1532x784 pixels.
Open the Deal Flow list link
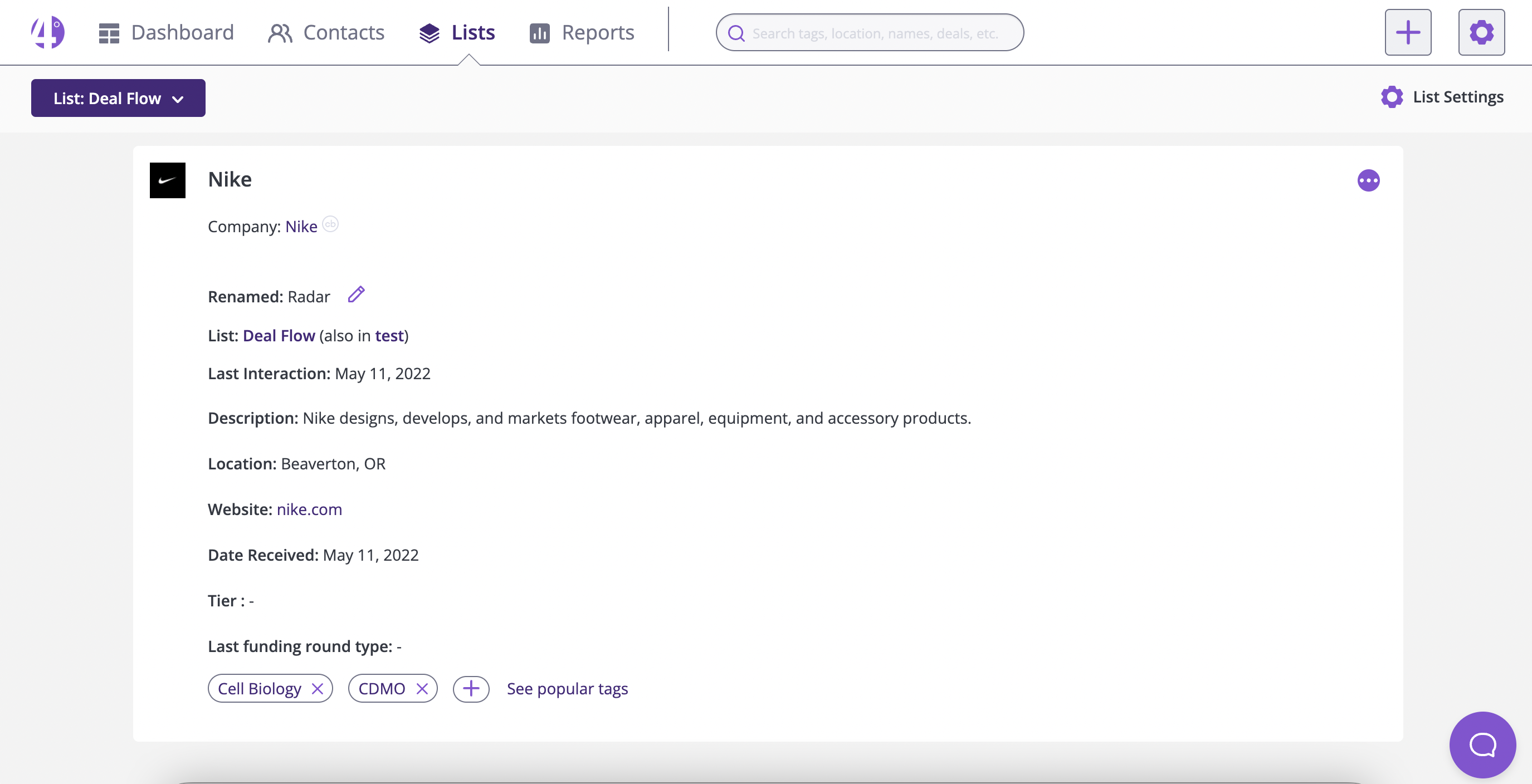tap(279, 336)
